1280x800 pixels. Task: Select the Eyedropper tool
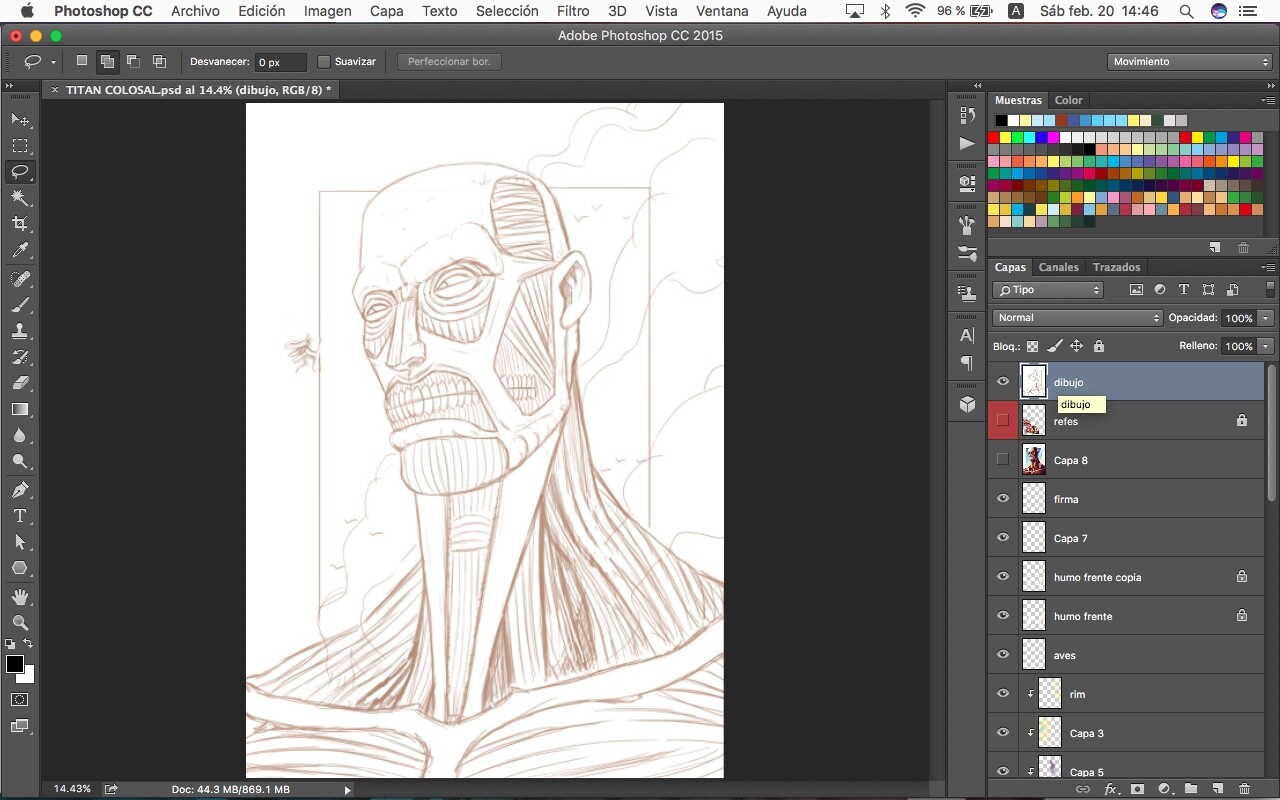tap(20, 250)
